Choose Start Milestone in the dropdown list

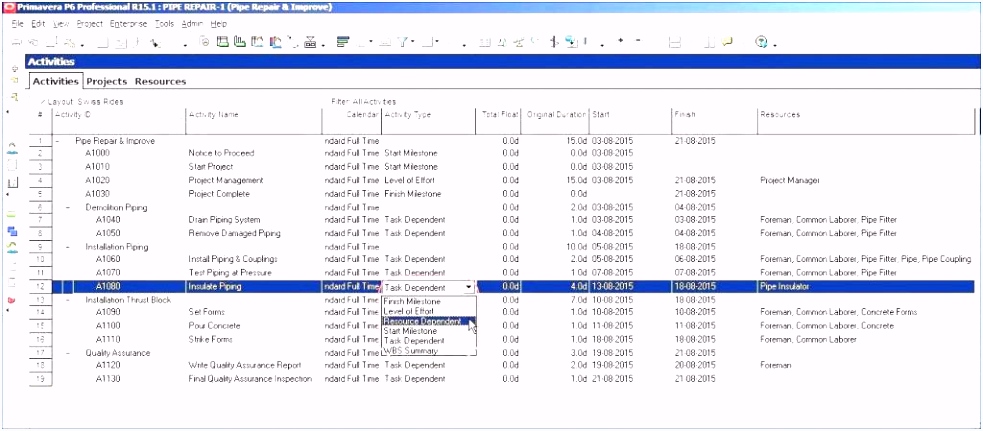(411, 331)
